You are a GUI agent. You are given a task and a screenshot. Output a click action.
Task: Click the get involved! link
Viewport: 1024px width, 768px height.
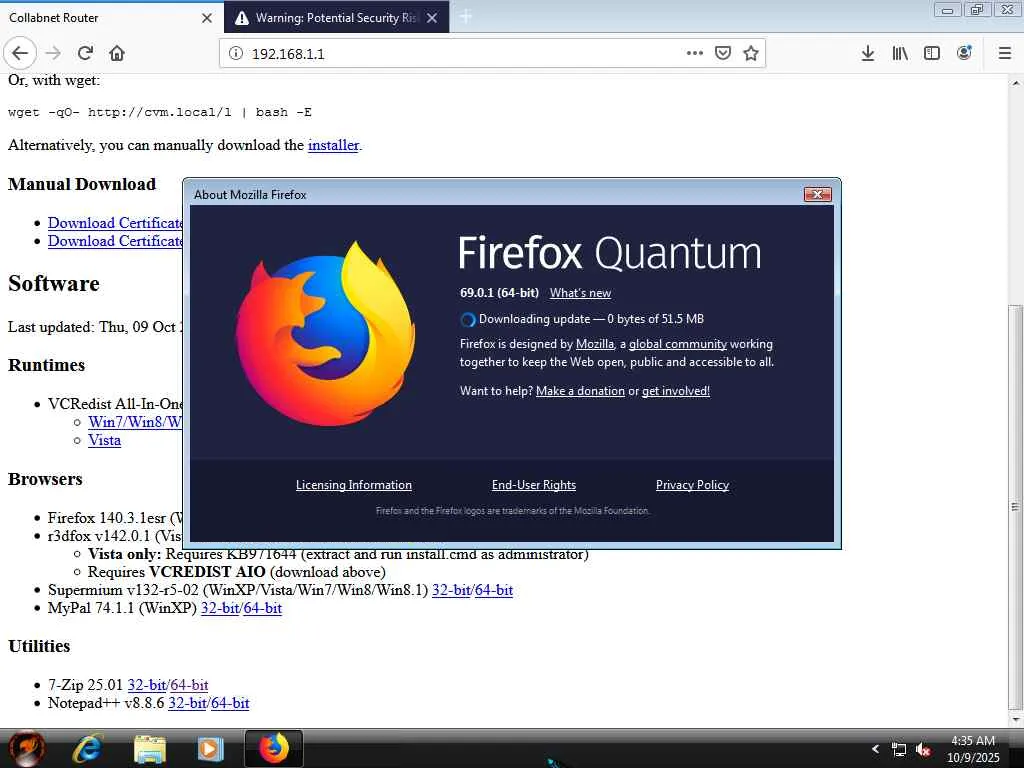[x=675, y=391]
